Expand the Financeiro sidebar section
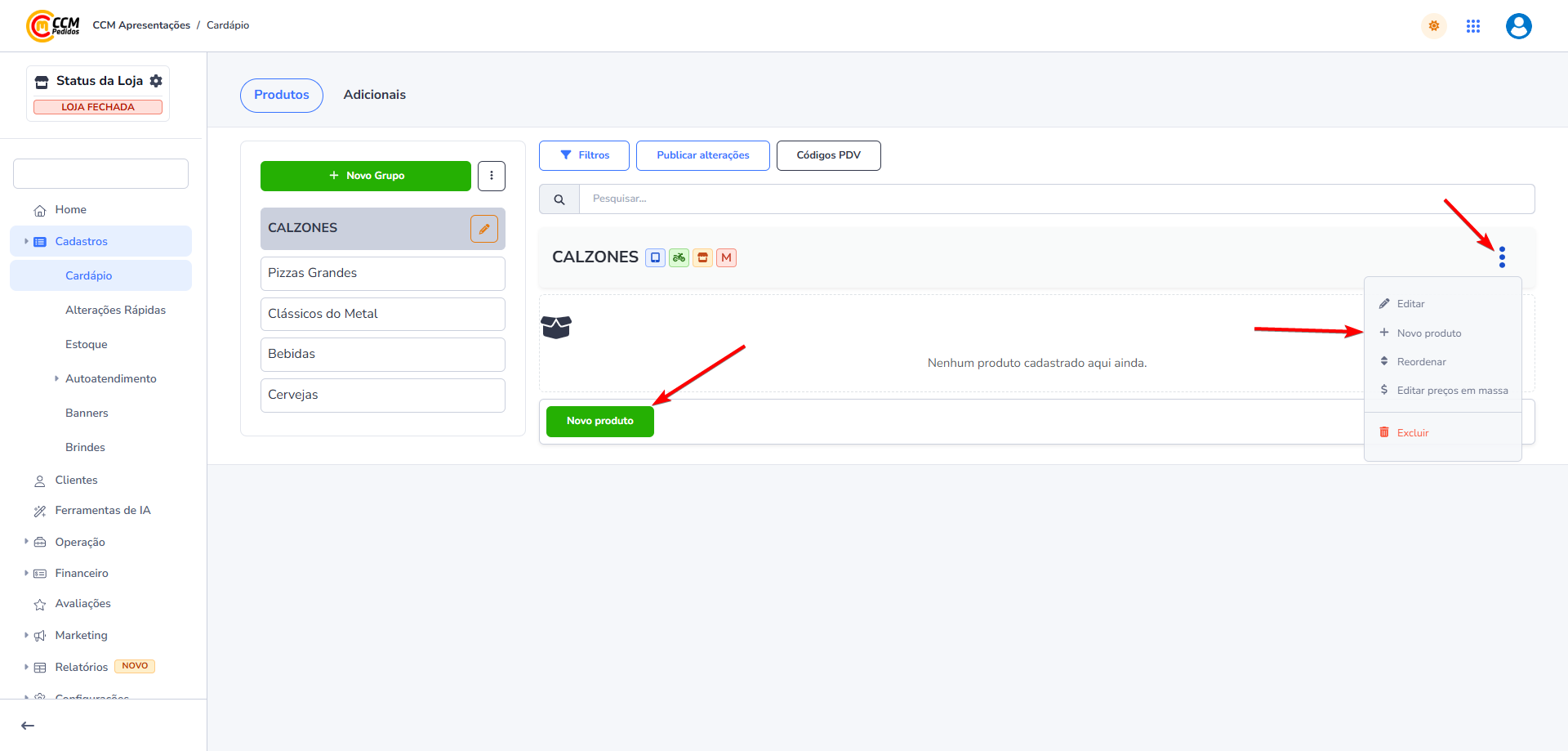Screen dimensions: 1568x751 coord(81,573)
